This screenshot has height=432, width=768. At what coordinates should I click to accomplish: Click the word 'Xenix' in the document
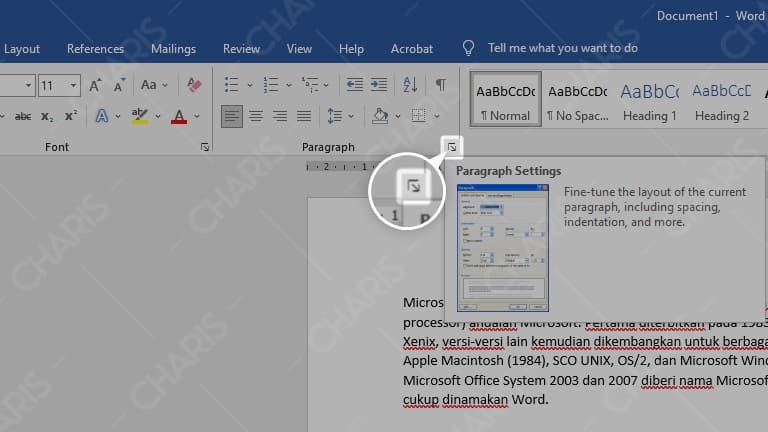(x=419, y=341)
